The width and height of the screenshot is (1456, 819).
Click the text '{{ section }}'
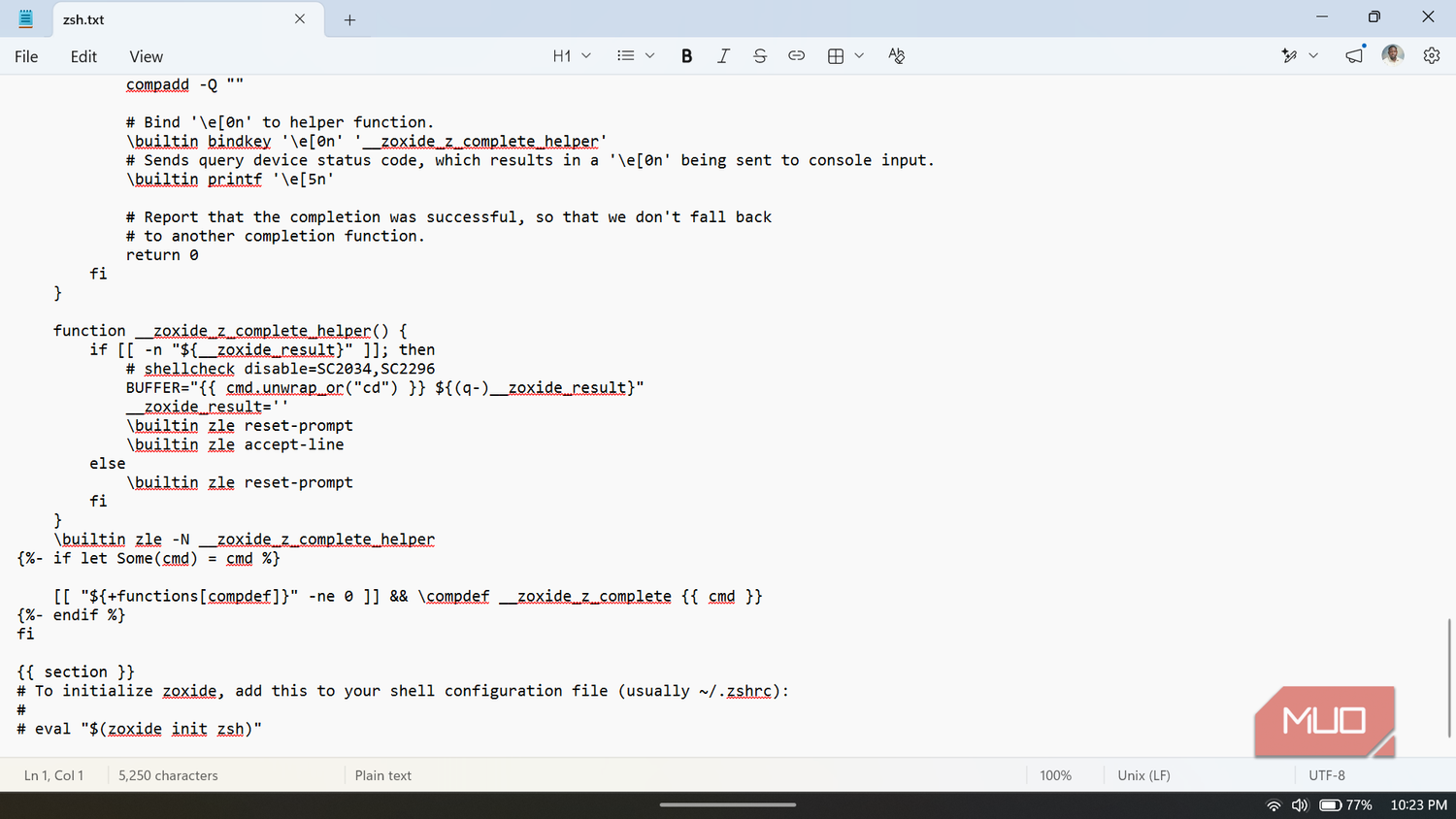[76, 672]
